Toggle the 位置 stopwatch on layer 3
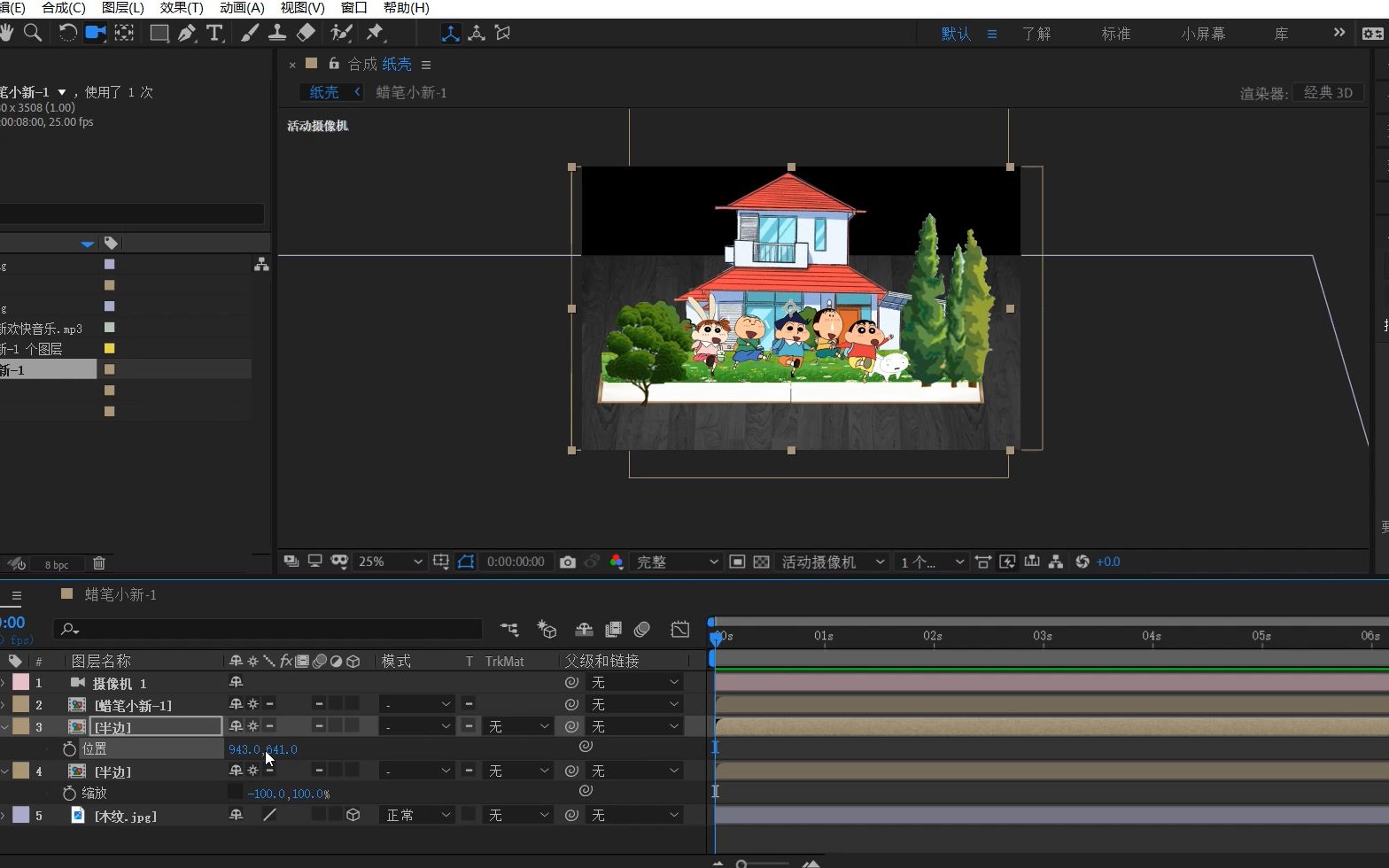This screenshot has width=1389, height=868. point(69,748)
